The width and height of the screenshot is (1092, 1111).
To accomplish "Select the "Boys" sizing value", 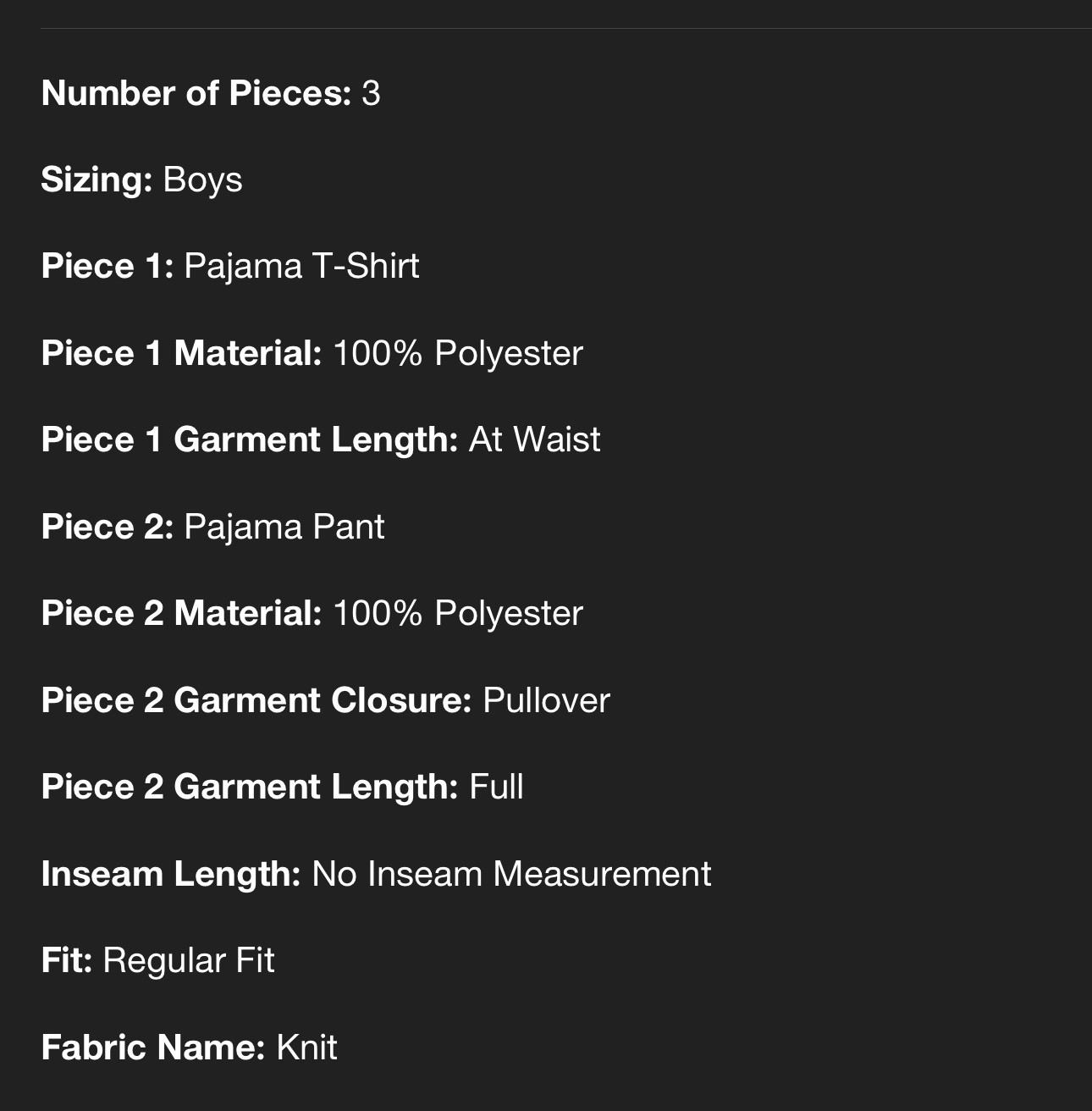I will click(x=202, y=180).
